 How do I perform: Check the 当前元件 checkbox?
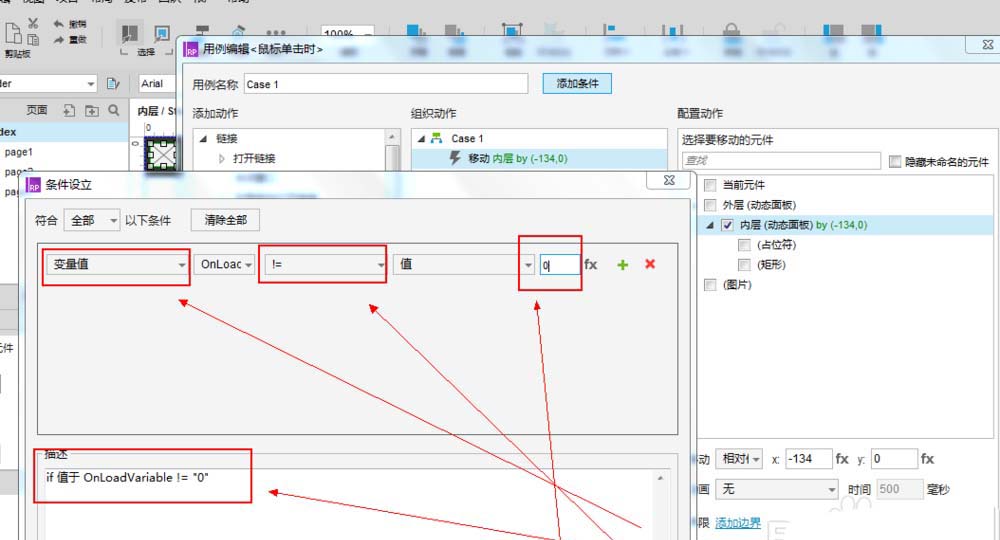click(710, 185)
